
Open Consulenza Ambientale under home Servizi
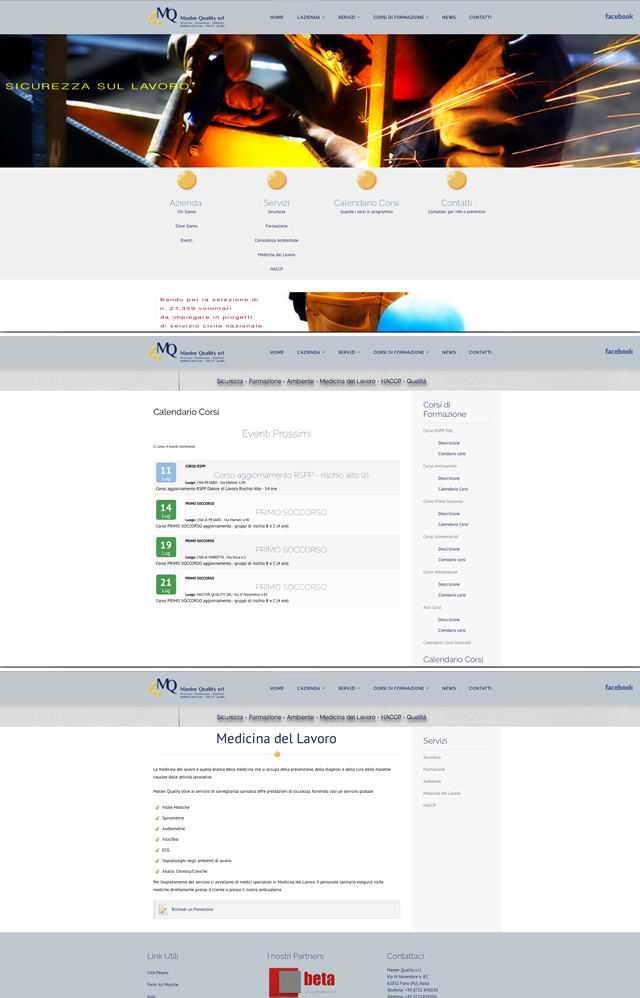tap(277, 241)
